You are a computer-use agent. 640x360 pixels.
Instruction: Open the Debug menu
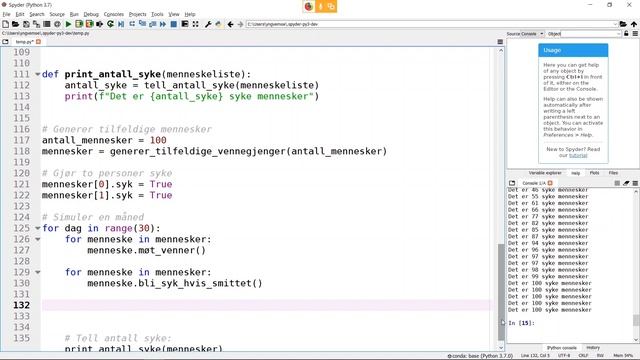(x=91, y=14)
